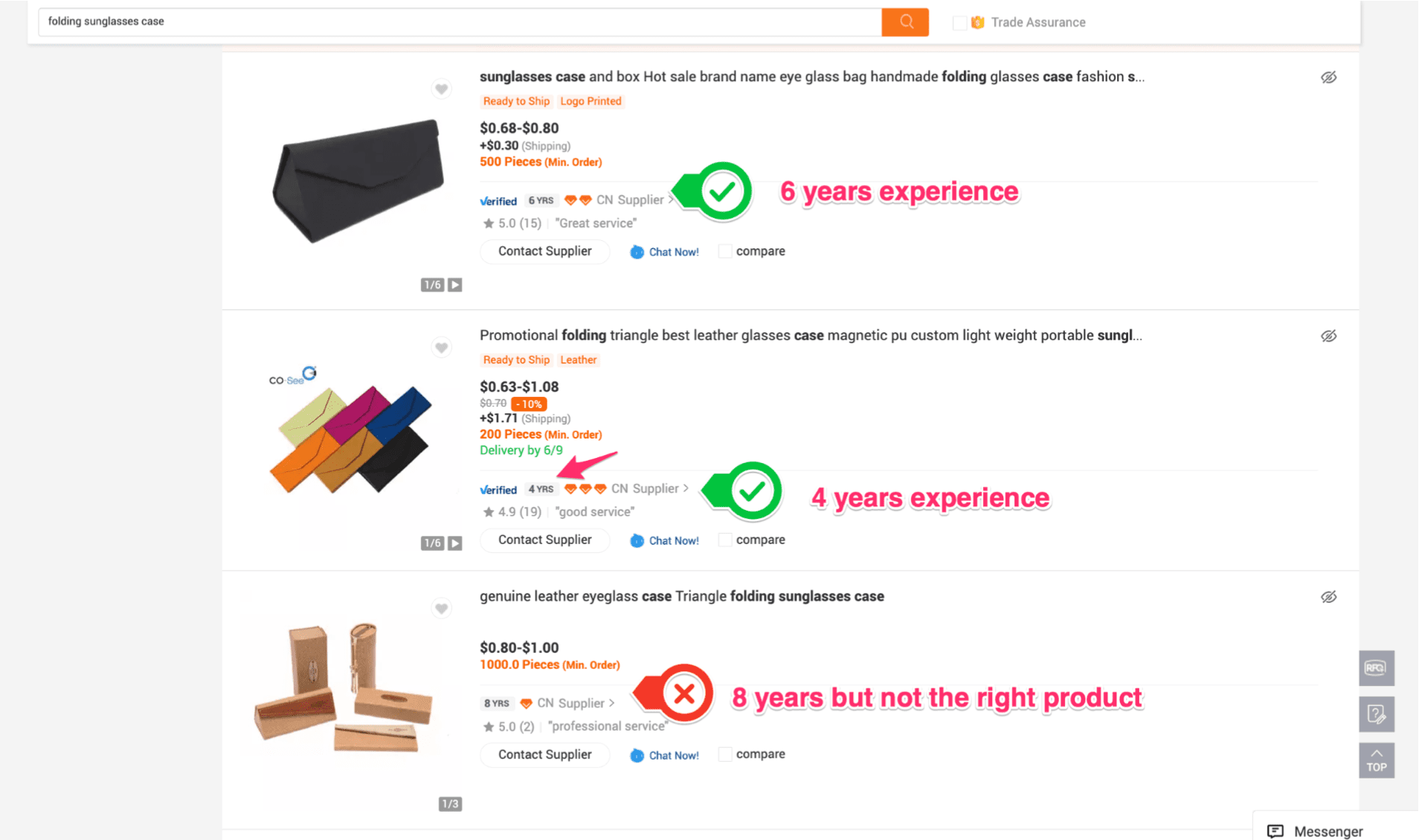1419x840 pixels.
Task: Open the RFQ panel on the right sidebar
Action: coord(1376,668)
